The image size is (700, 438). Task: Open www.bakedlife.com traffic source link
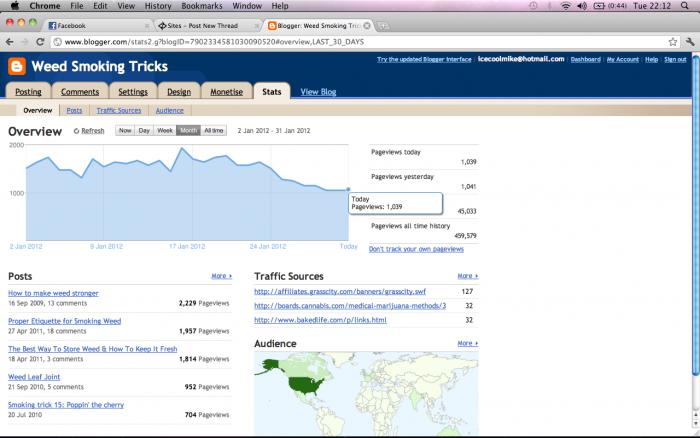pos(321,320)
